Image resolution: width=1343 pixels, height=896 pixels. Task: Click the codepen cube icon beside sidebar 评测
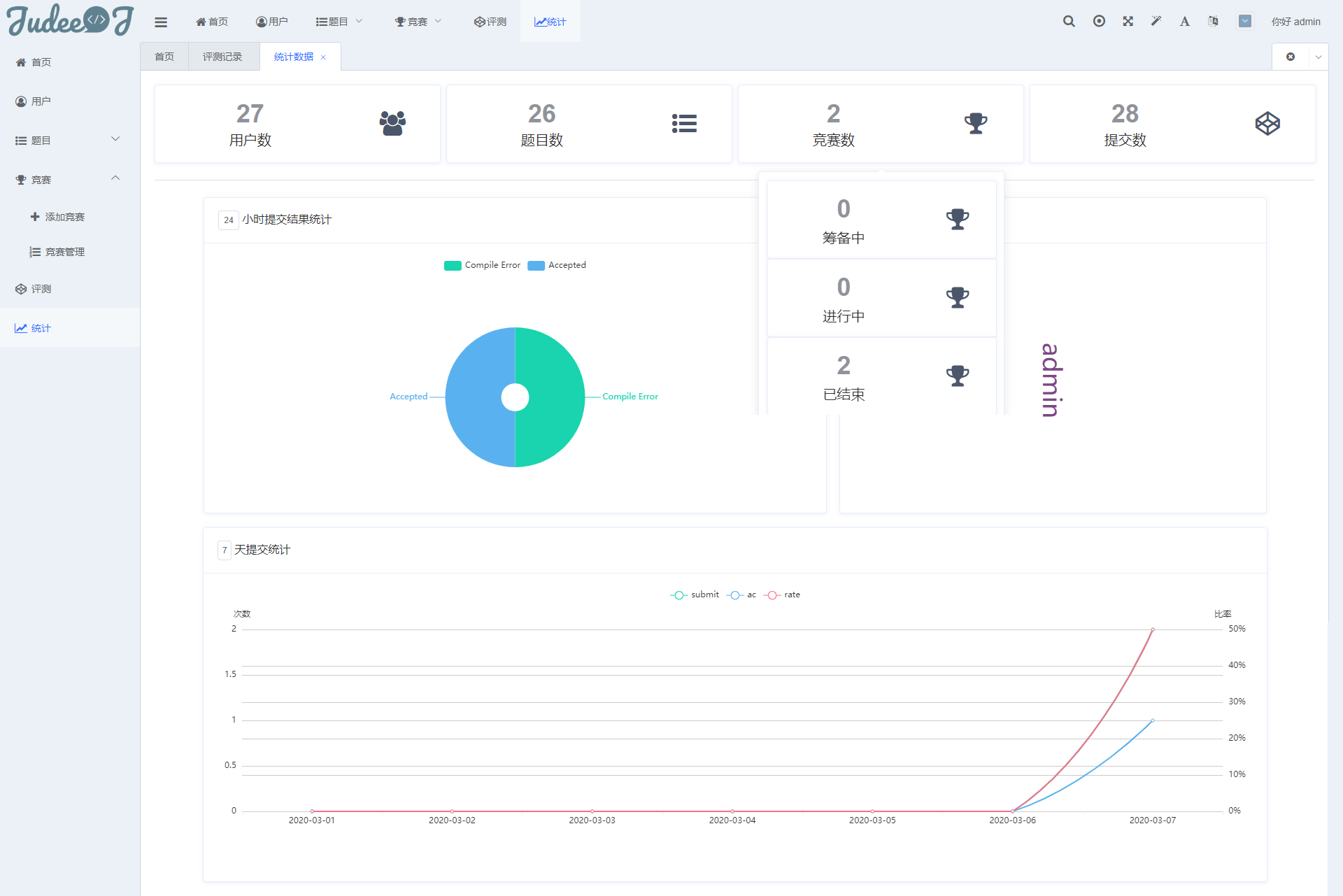click(x=21, y=289)
